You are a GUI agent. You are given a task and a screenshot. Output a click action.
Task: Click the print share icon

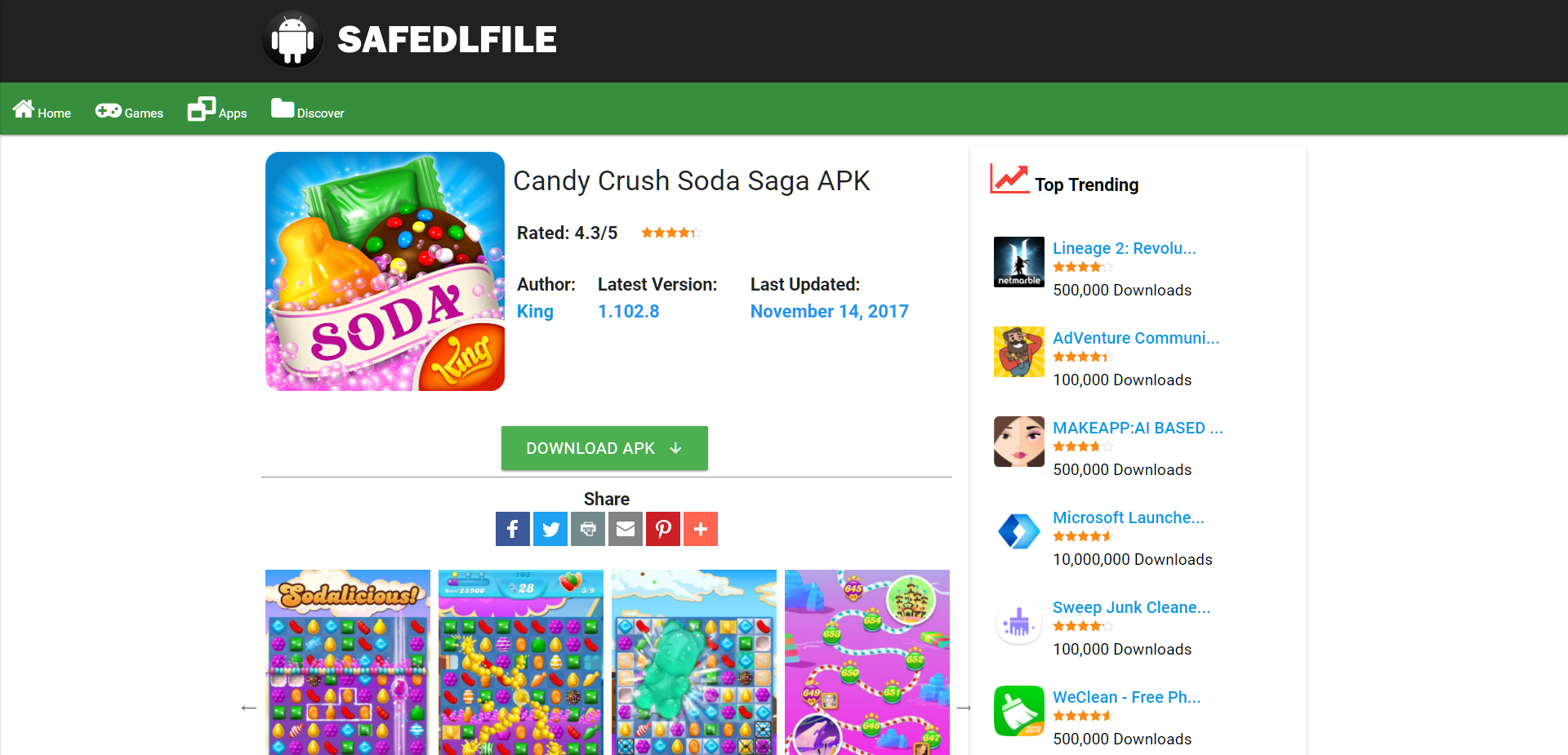(588, 529)
